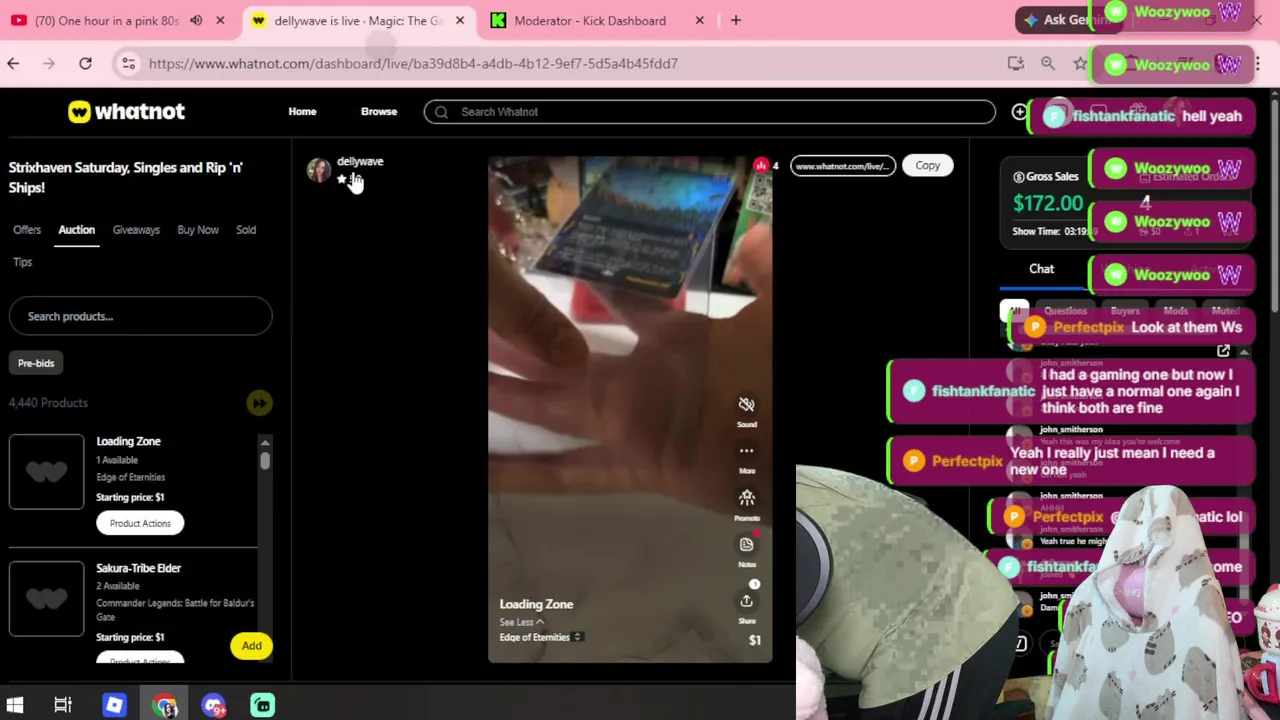The width and height of the screenshot is (1280, 720).
Task: Click the Chrome zoom magnifier icon
Action: coord(1047,64)
